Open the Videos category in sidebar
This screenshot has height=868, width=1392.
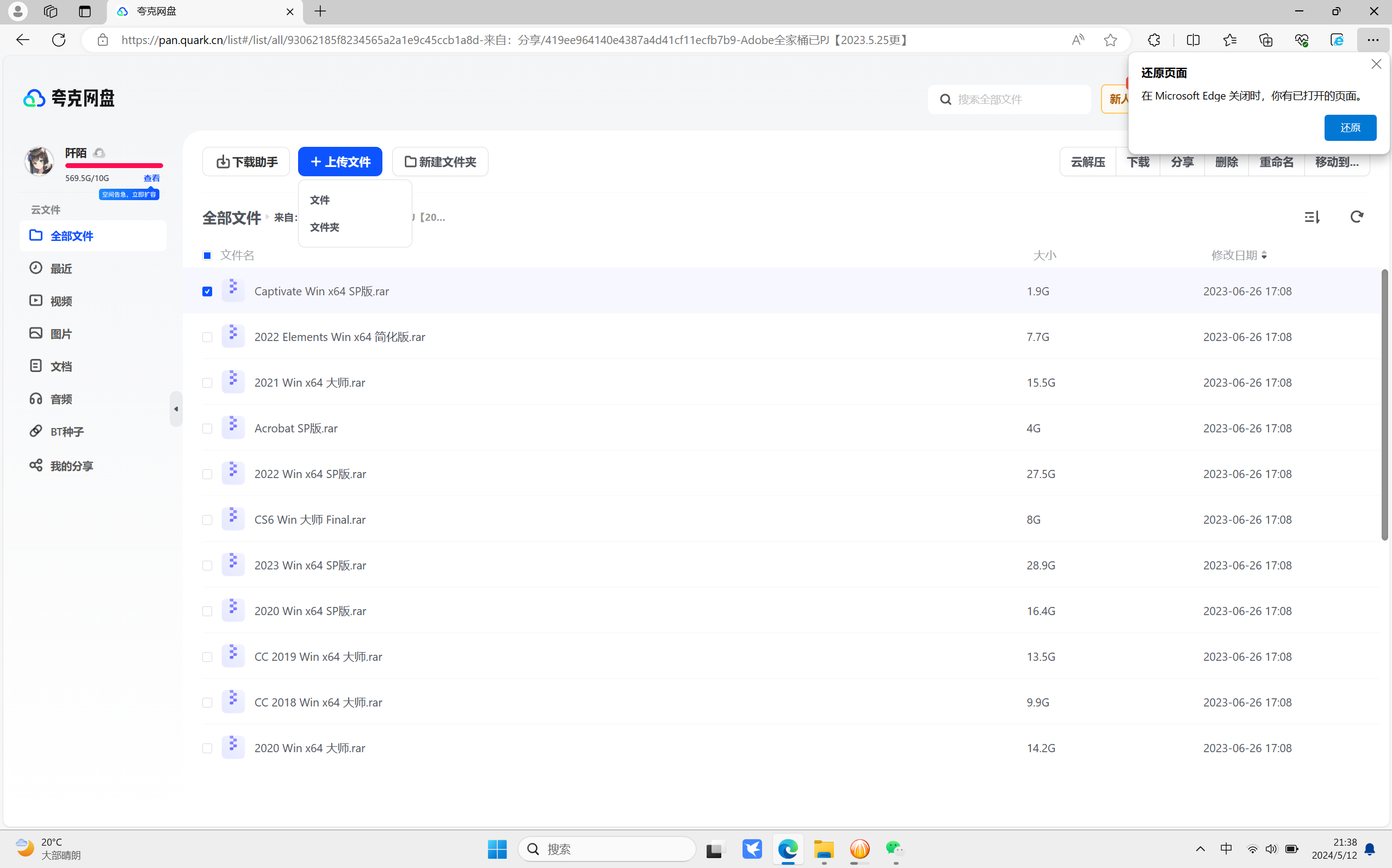[61, 301]
